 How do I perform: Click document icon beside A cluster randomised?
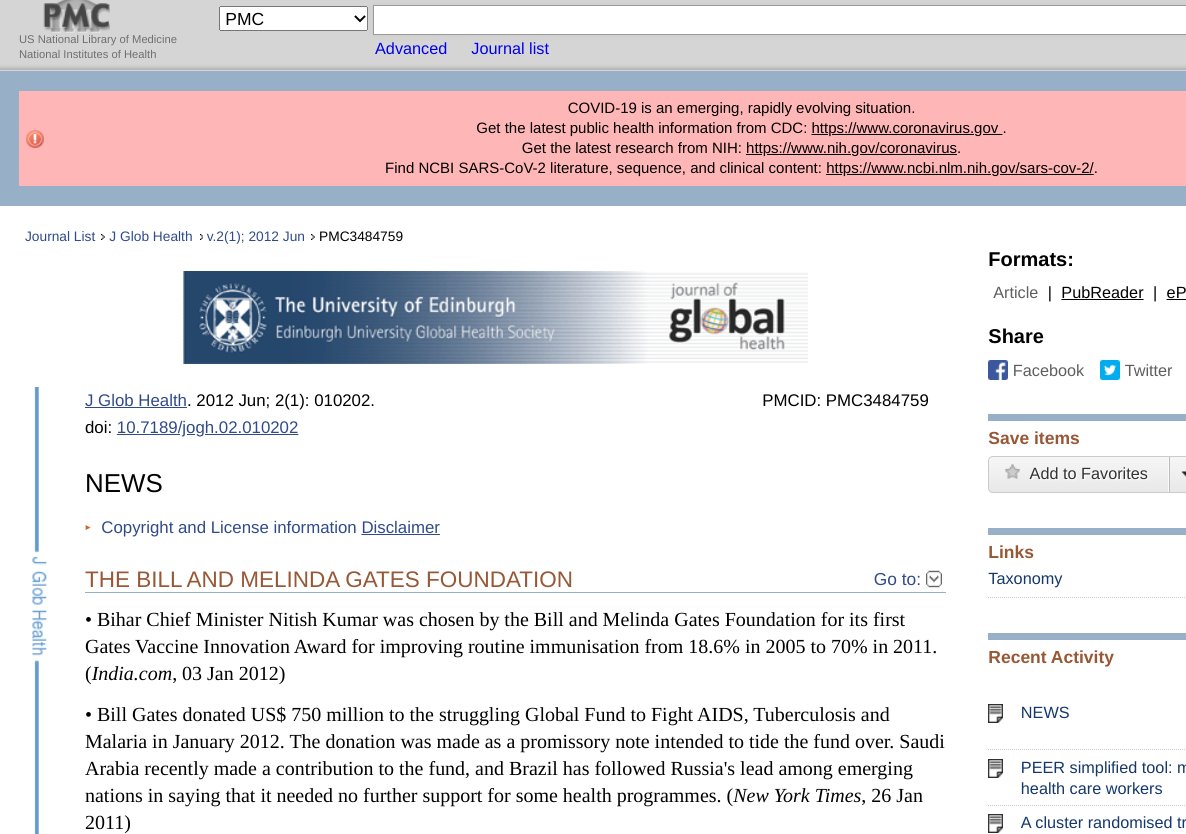click(995, 823)
